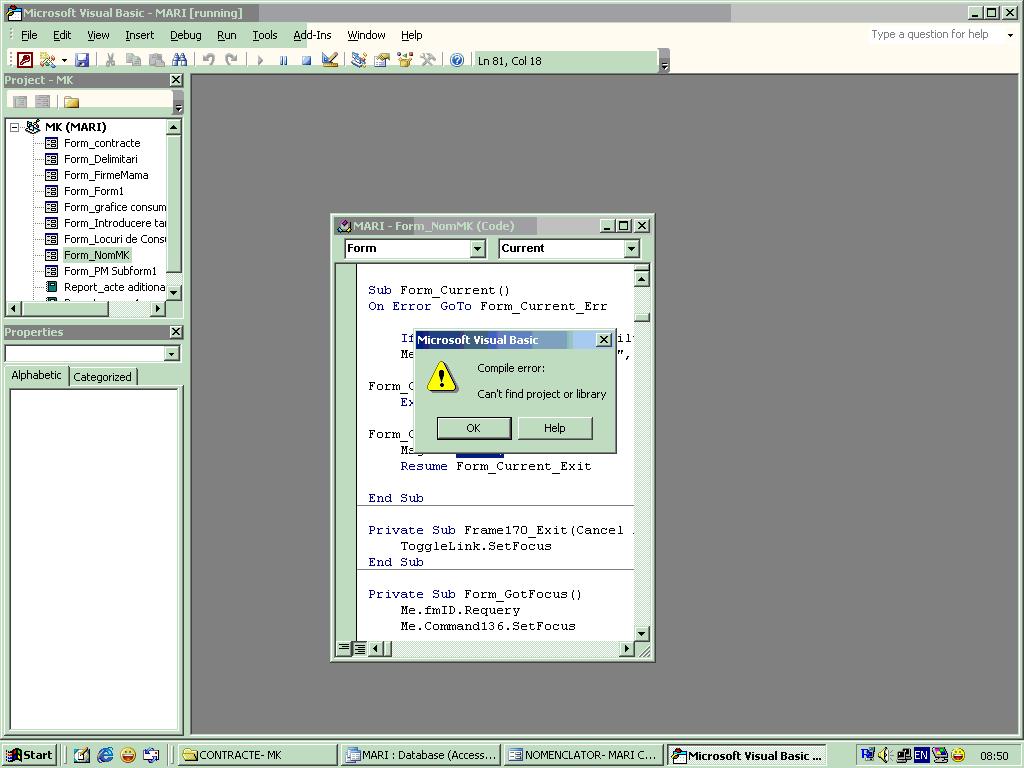Switch to the Alphabetic properties tab
The width and height of the screenshot is (1024, 768).
(x=37, y=376)
